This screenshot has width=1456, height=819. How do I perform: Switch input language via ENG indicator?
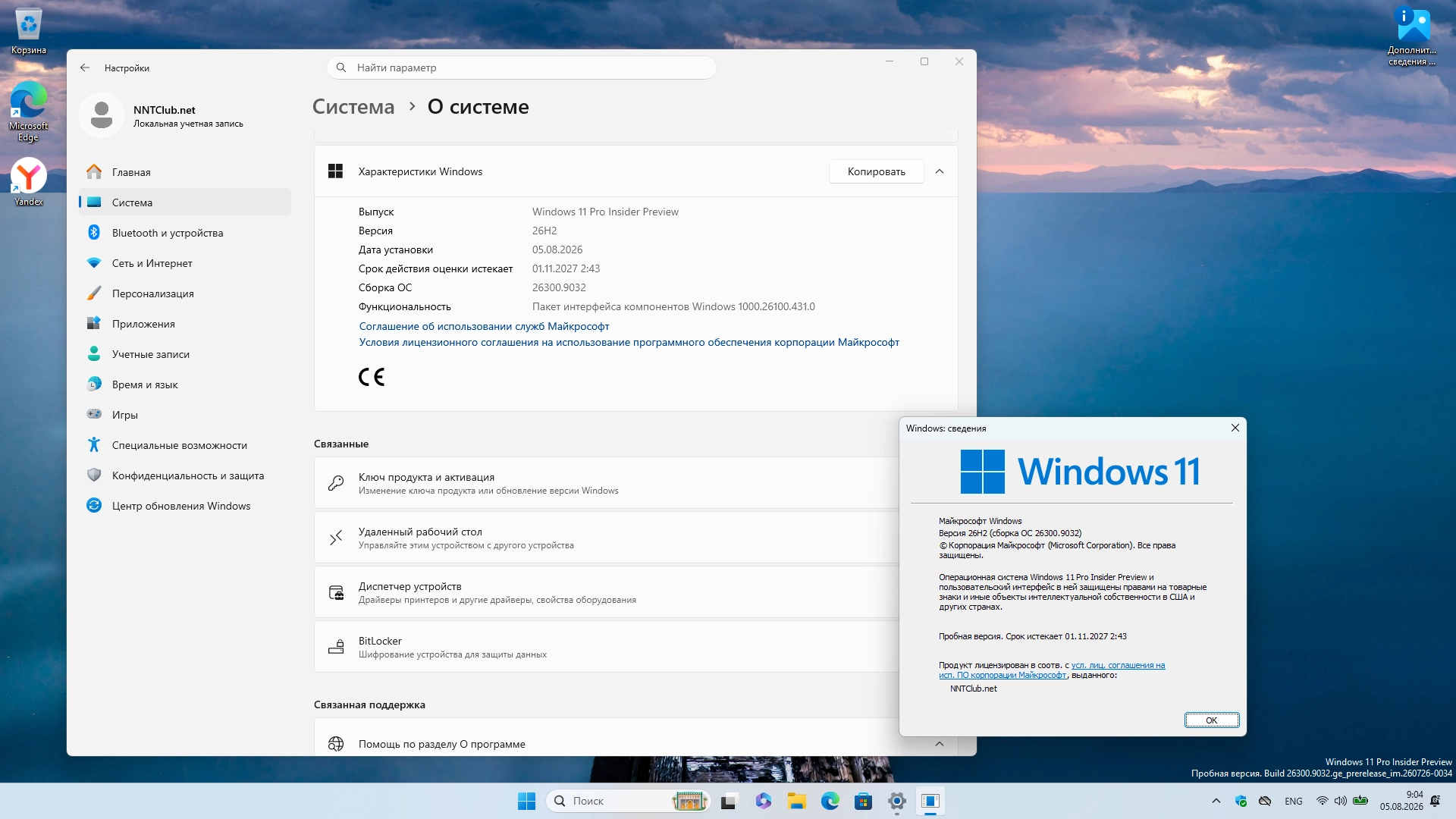pyautogui.click(x=1294, y=801)
